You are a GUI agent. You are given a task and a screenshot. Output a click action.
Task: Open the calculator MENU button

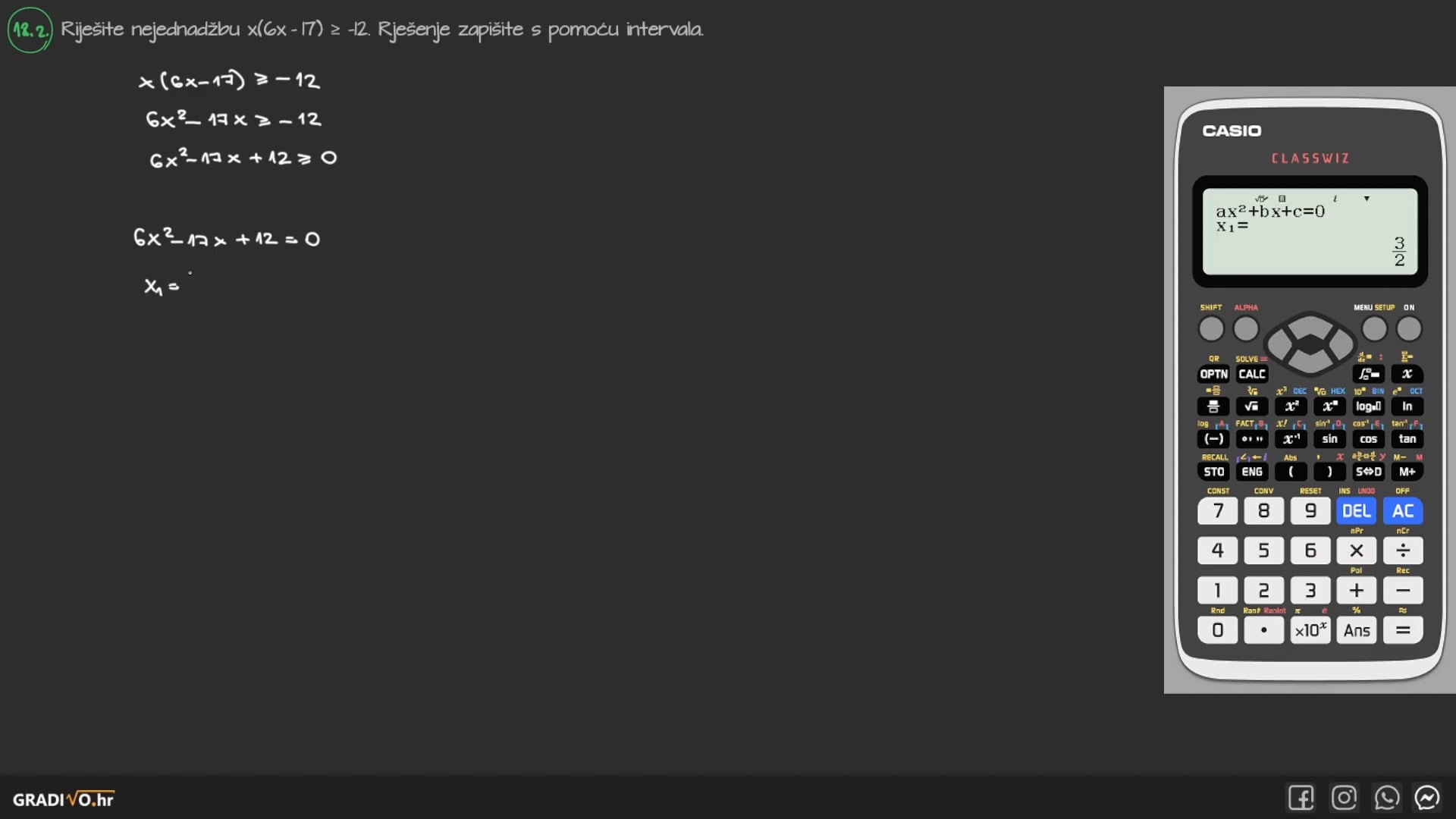click(1374, 329)
